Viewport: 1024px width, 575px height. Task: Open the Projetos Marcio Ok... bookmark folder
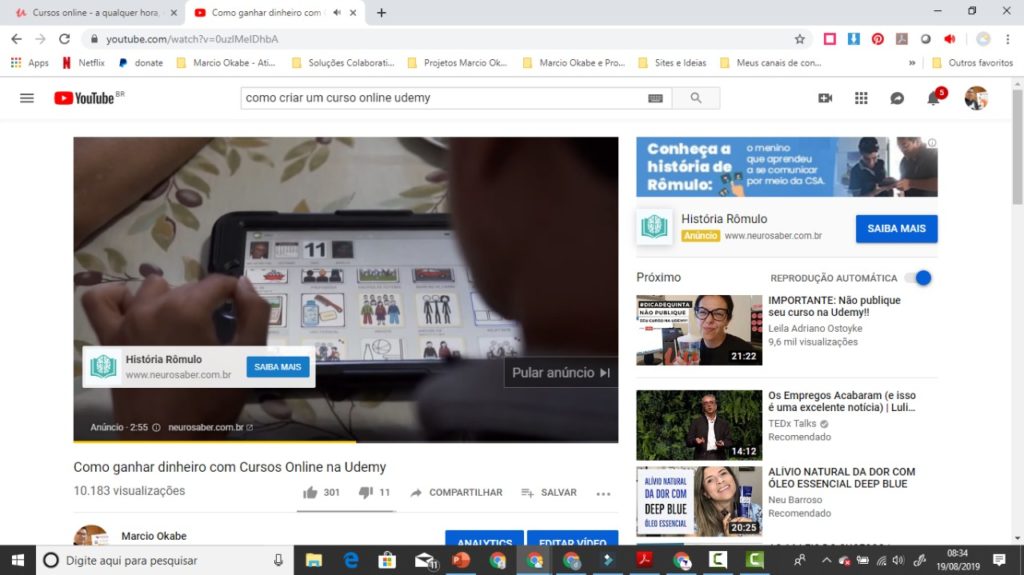(457, 63)
